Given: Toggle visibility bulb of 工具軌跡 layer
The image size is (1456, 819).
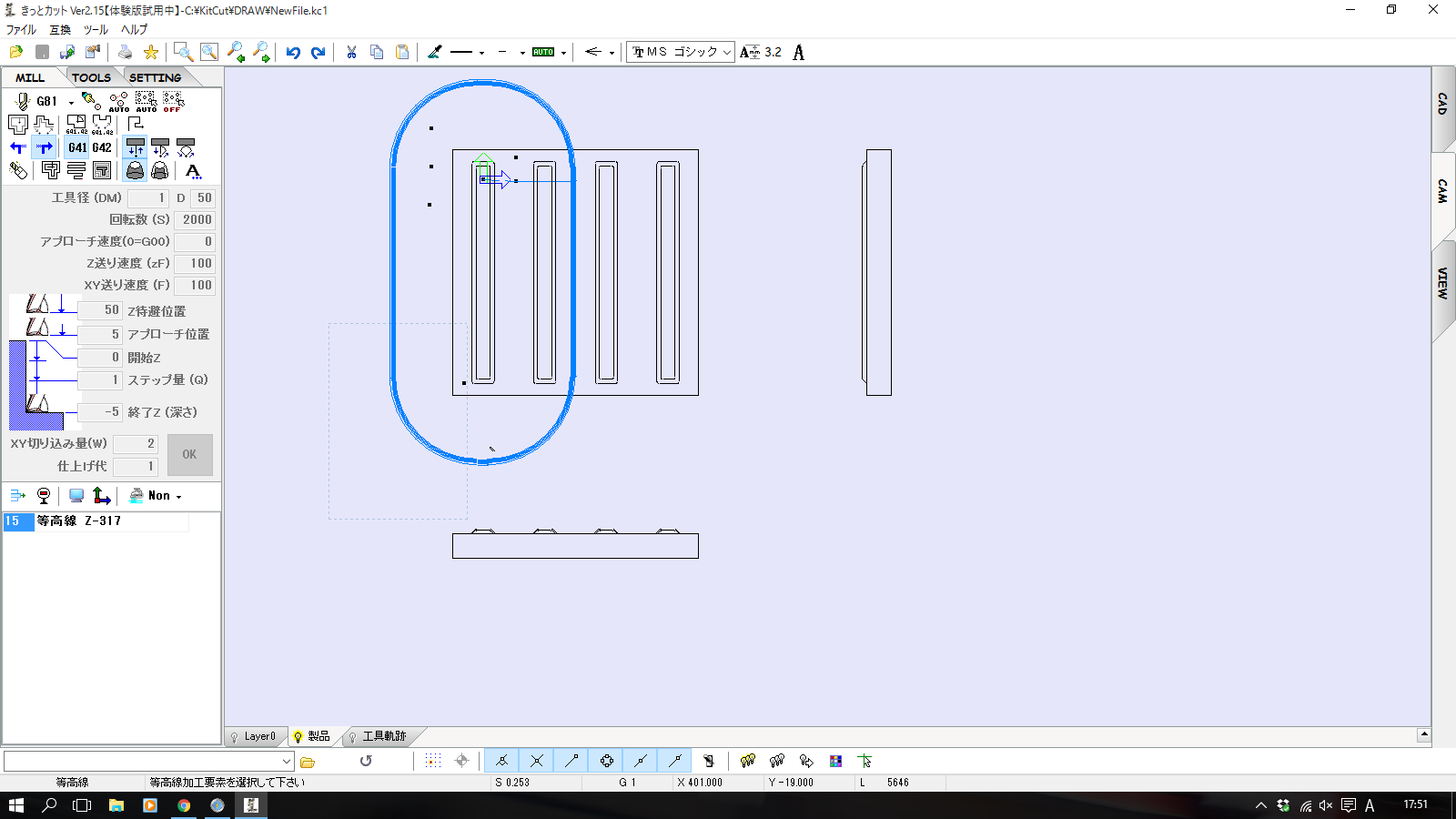Looking at the screenshot, I should (352, 737).
